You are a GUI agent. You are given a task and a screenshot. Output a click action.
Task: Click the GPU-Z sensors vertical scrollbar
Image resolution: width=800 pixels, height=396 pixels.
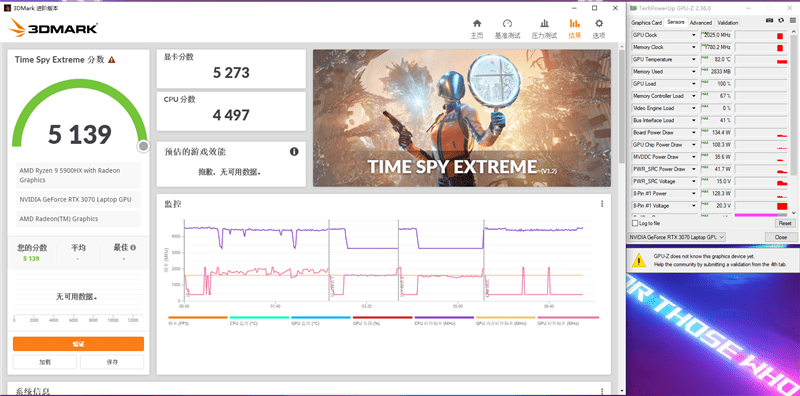pos(793,123)
